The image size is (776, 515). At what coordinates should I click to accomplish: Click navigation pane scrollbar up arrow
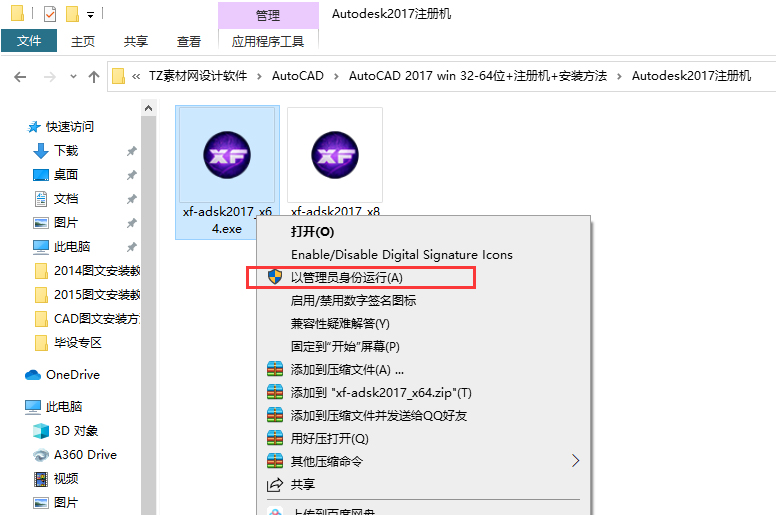point(148,108)
